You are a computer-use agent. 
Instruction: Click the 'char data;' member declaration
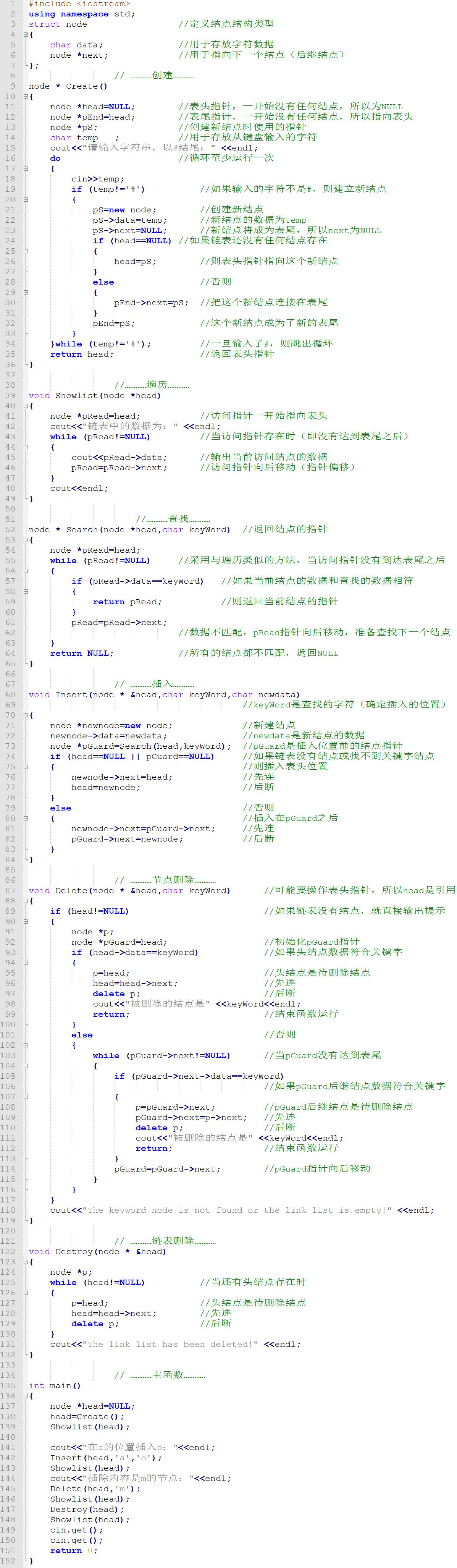pos(77,45)
